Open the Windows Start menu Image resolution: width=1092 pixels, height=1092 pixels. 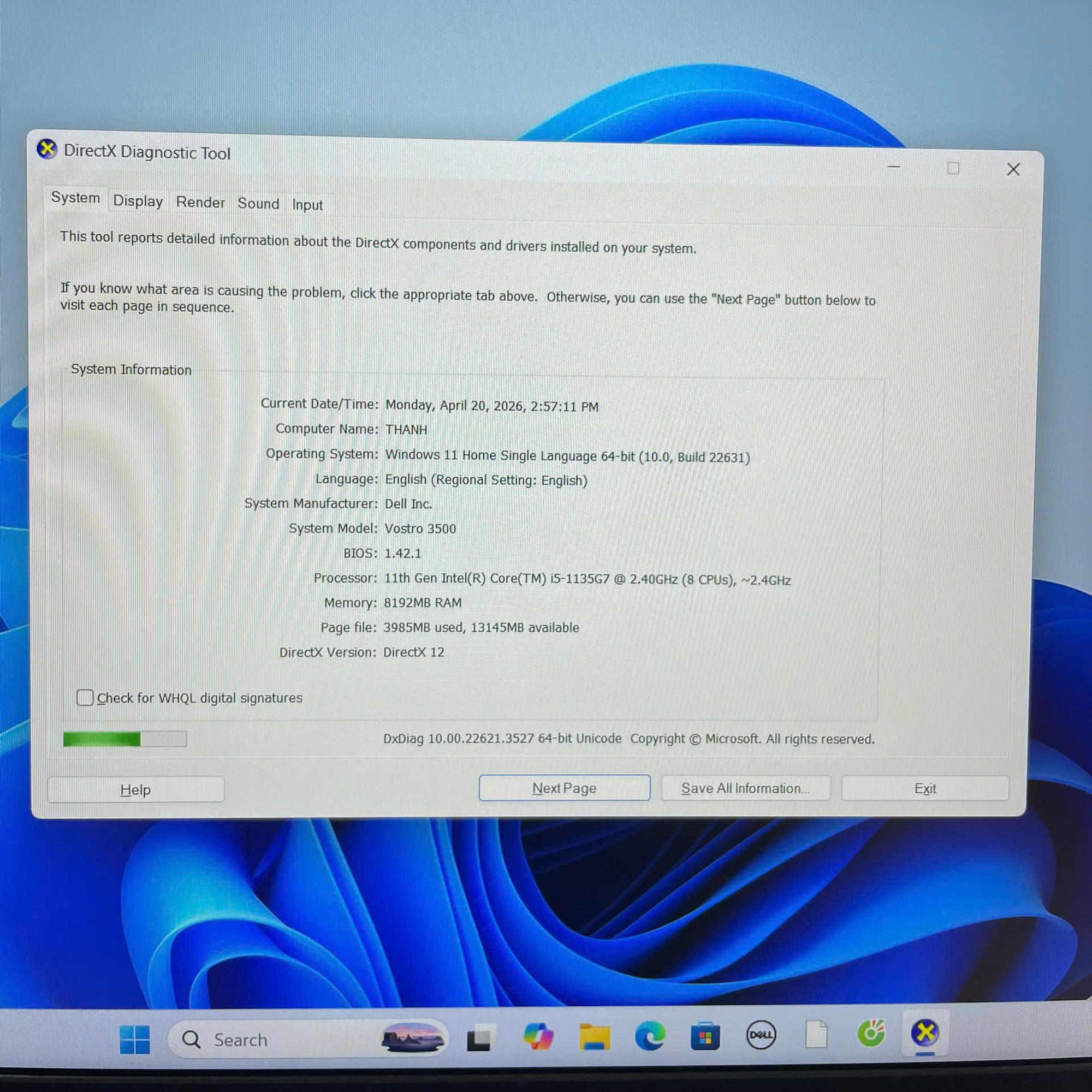135,1040
